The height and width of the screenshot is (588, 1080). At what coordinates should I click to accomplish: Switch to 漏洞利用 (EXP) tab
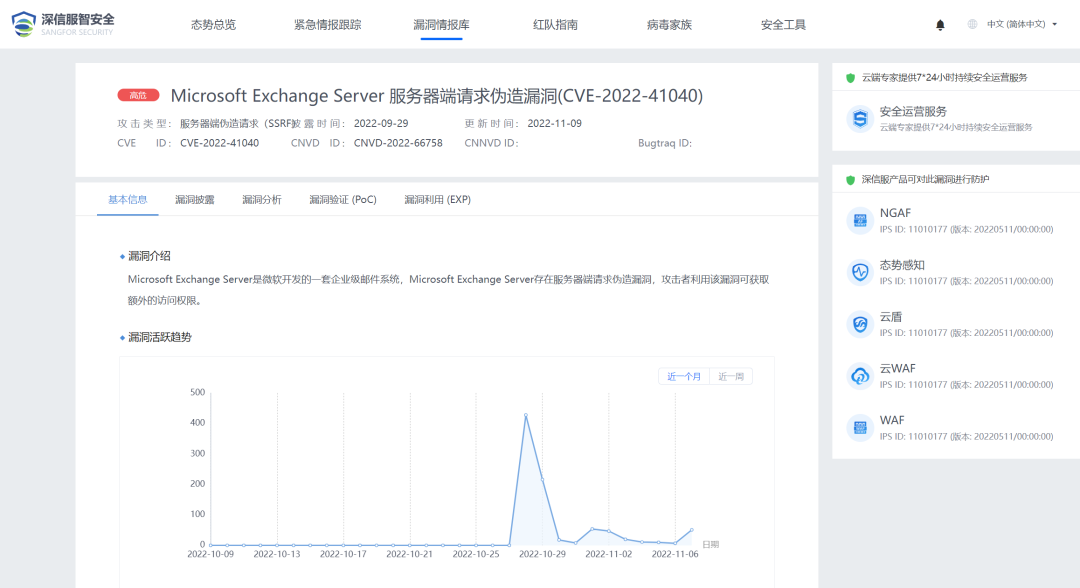click(437, 200)
